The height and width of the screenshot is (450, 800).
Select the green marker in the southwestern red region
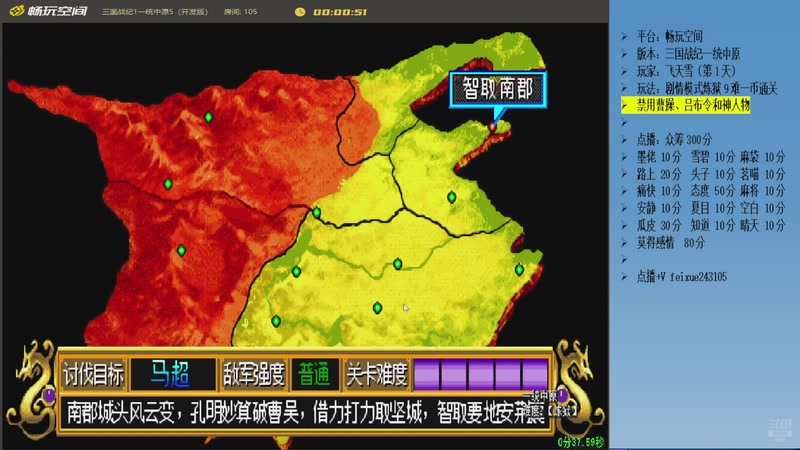point(181,251)
